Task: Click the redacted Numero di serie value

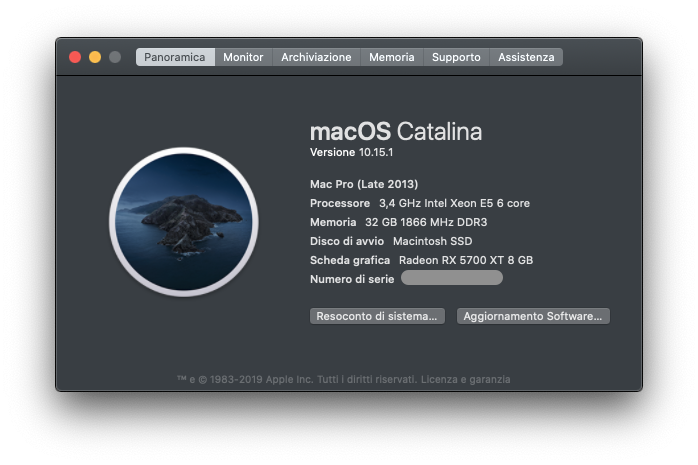Action: pos(452,278)
